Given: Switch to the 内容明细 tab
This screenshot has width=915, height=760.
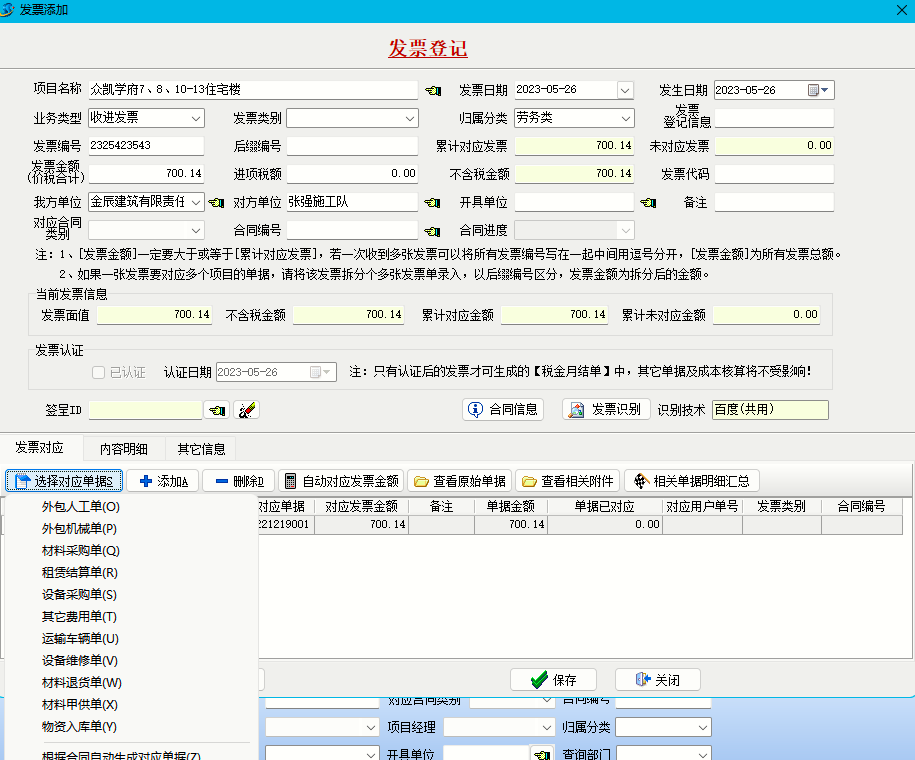Looking at the screenshot, I should [x=124, y=448].
